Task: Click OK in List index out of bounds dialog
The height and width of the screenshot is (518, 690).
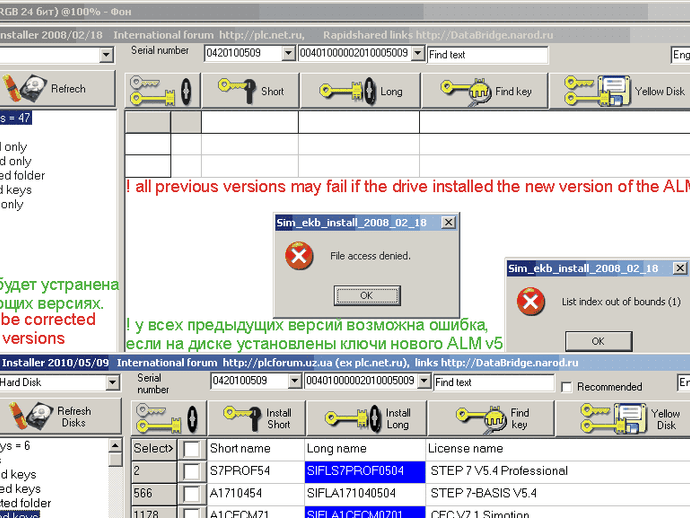Action: pos(598,341)
